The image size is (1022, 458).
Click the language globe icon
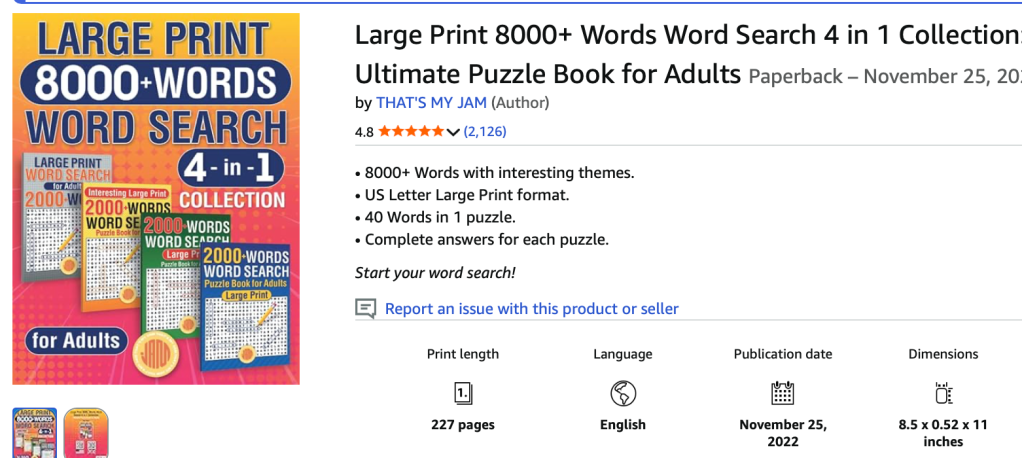coord(623,392)
